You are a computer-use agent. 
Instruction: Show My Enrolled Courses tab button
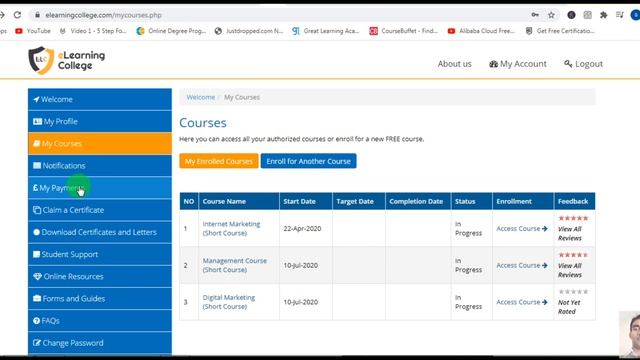(x=219, y=161)
